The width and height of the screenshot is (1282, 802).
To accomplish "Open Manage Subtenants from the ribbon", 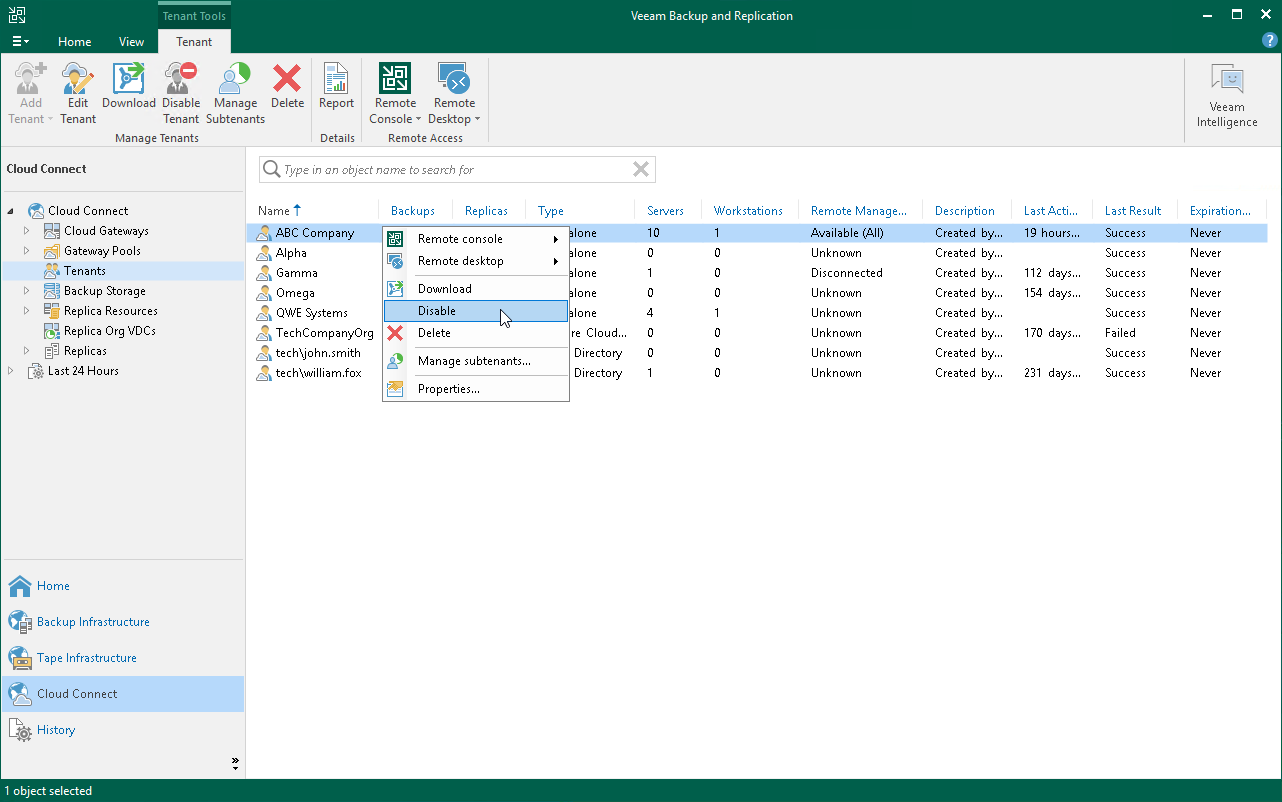I will tap(236, 93).
